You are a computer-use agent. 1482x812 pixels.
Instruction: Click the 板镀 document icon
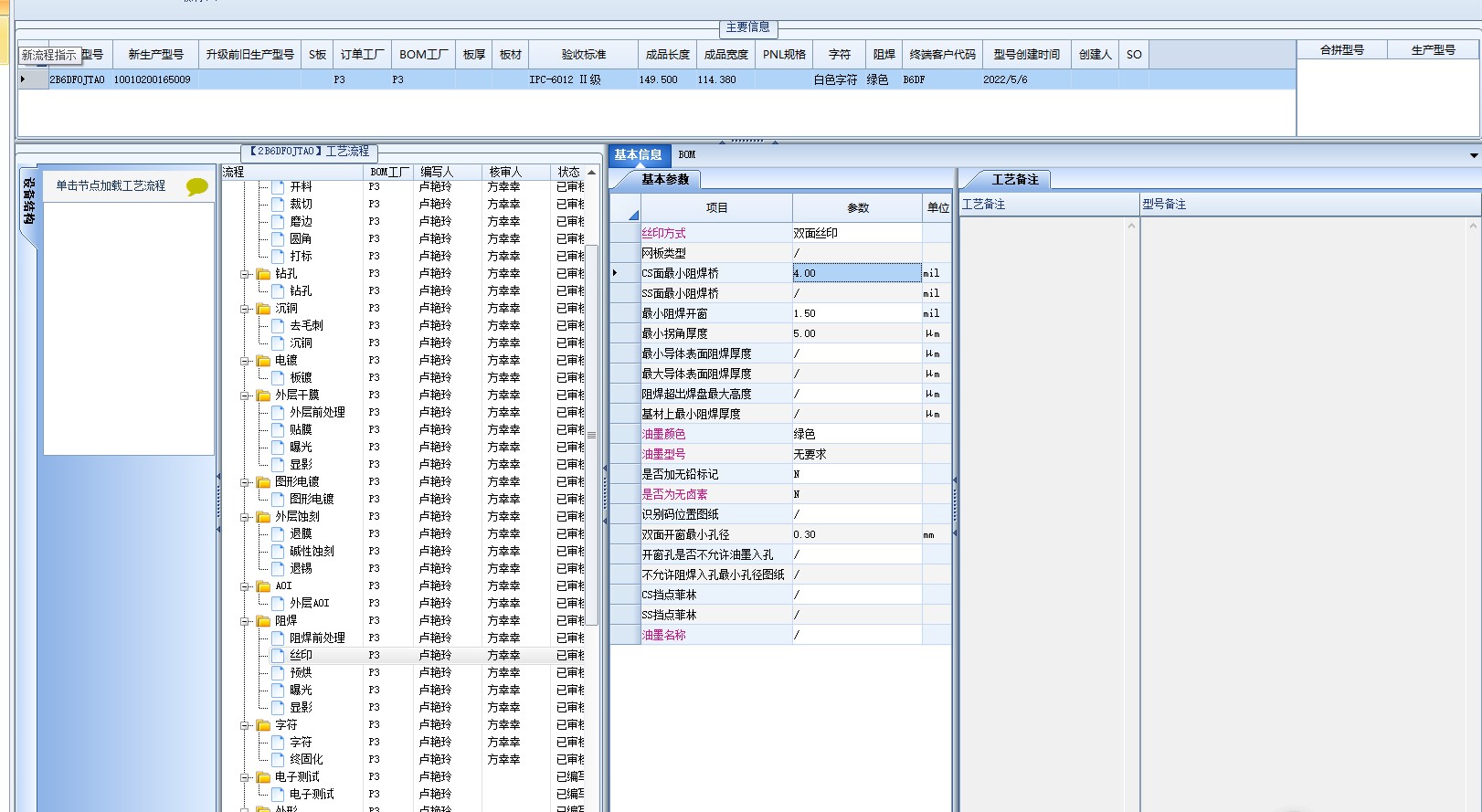[278, 377]
